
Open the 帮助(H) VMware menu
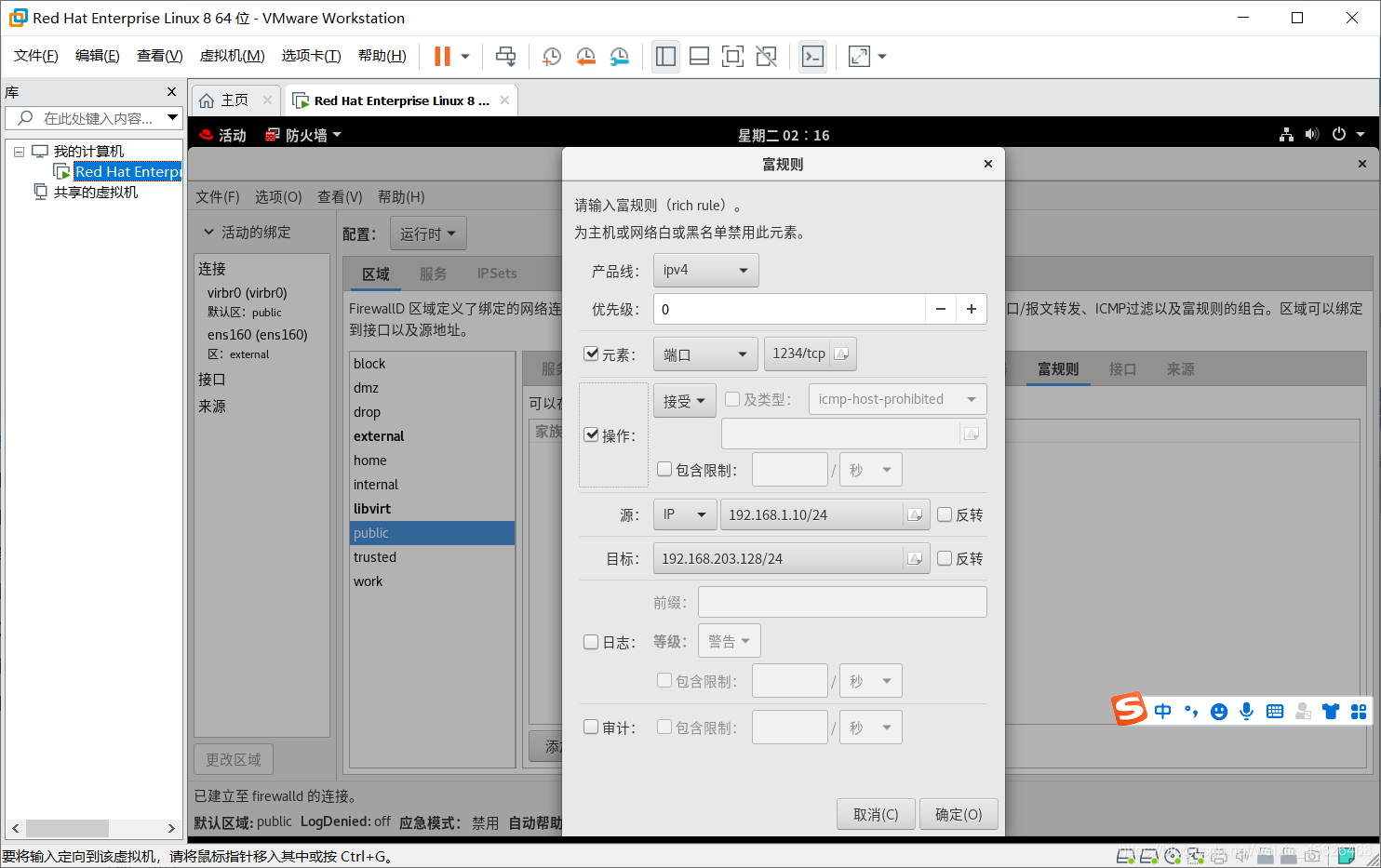[x=382, y=56]
